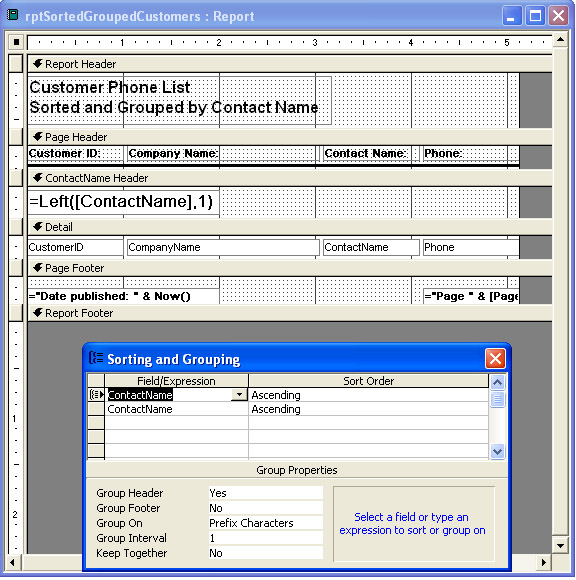Click row selector of second ContactName row

click(96, 409)
